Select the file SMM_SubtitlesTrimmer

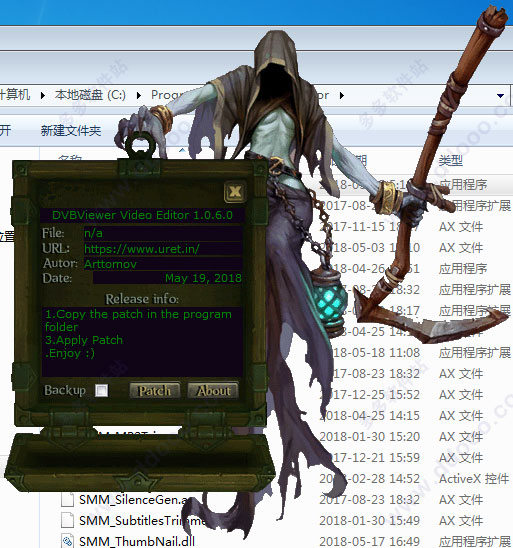(142, 521)
